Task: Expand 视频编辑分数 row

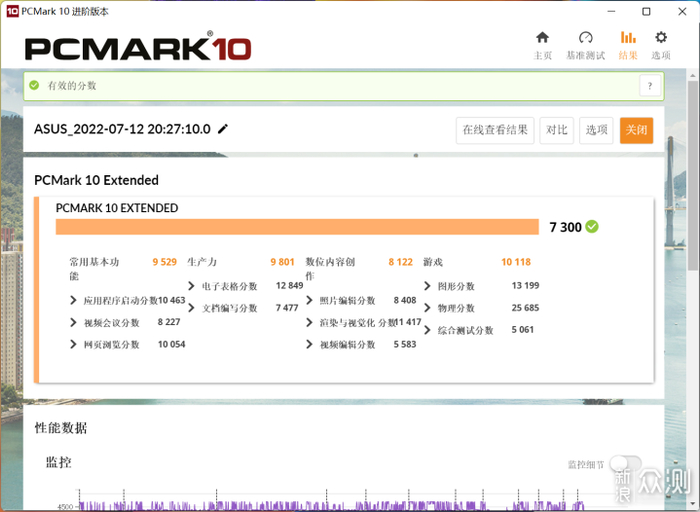Action: coord(309,344)
